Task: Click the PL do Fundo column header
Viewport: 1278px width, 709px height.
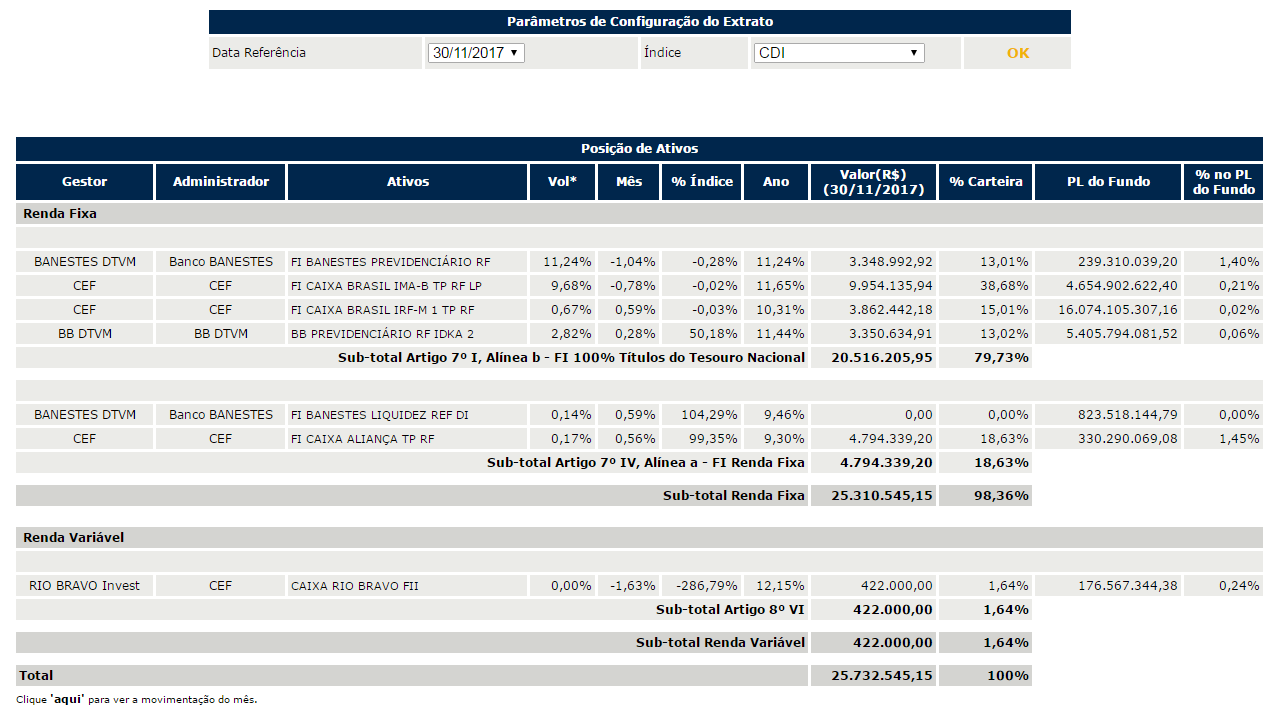Action: pos(1108,182)
